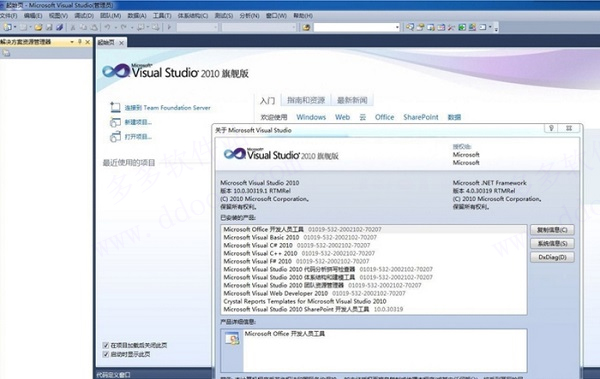
Task: Open the Toolbox via crossed-tools icon
Action: [451, 27]
